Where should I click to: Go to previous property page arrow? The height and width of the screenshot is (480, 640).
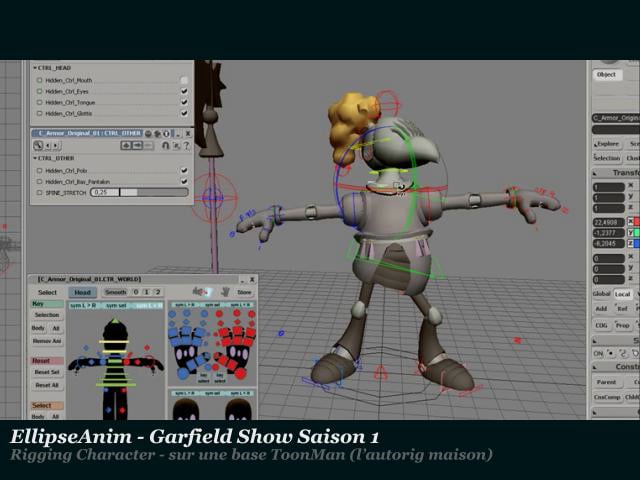tap(48, 145)
